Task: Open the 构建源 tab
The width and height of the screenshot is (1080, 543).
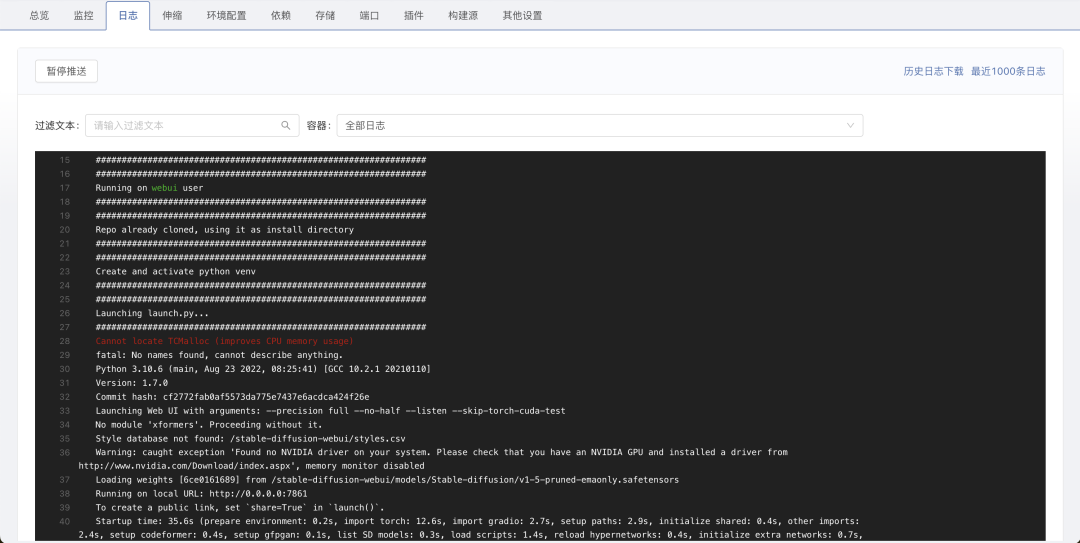Action: [463, 16]
